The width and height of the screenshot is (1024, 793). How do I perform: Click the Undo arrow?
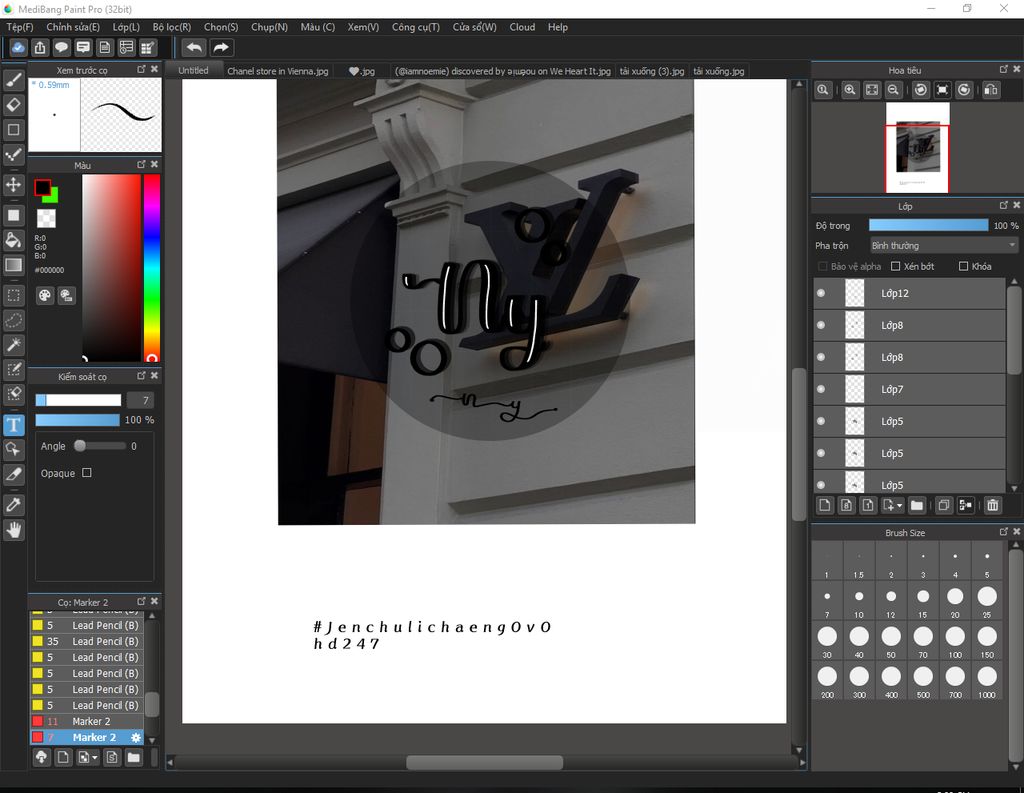point(194,48)
